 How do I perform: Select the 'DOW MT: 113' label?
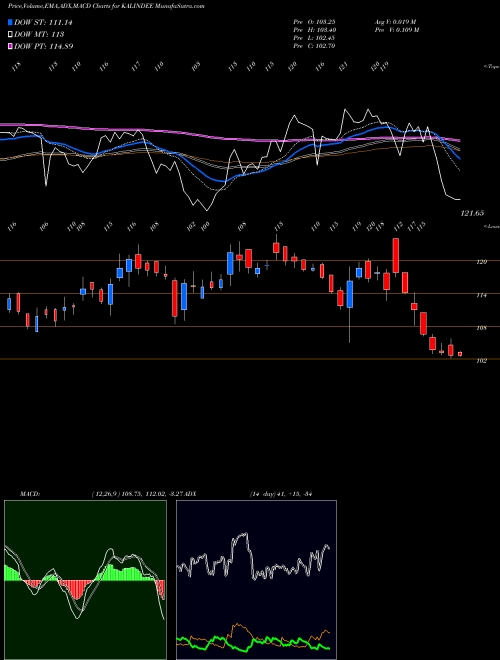(39, 34)
